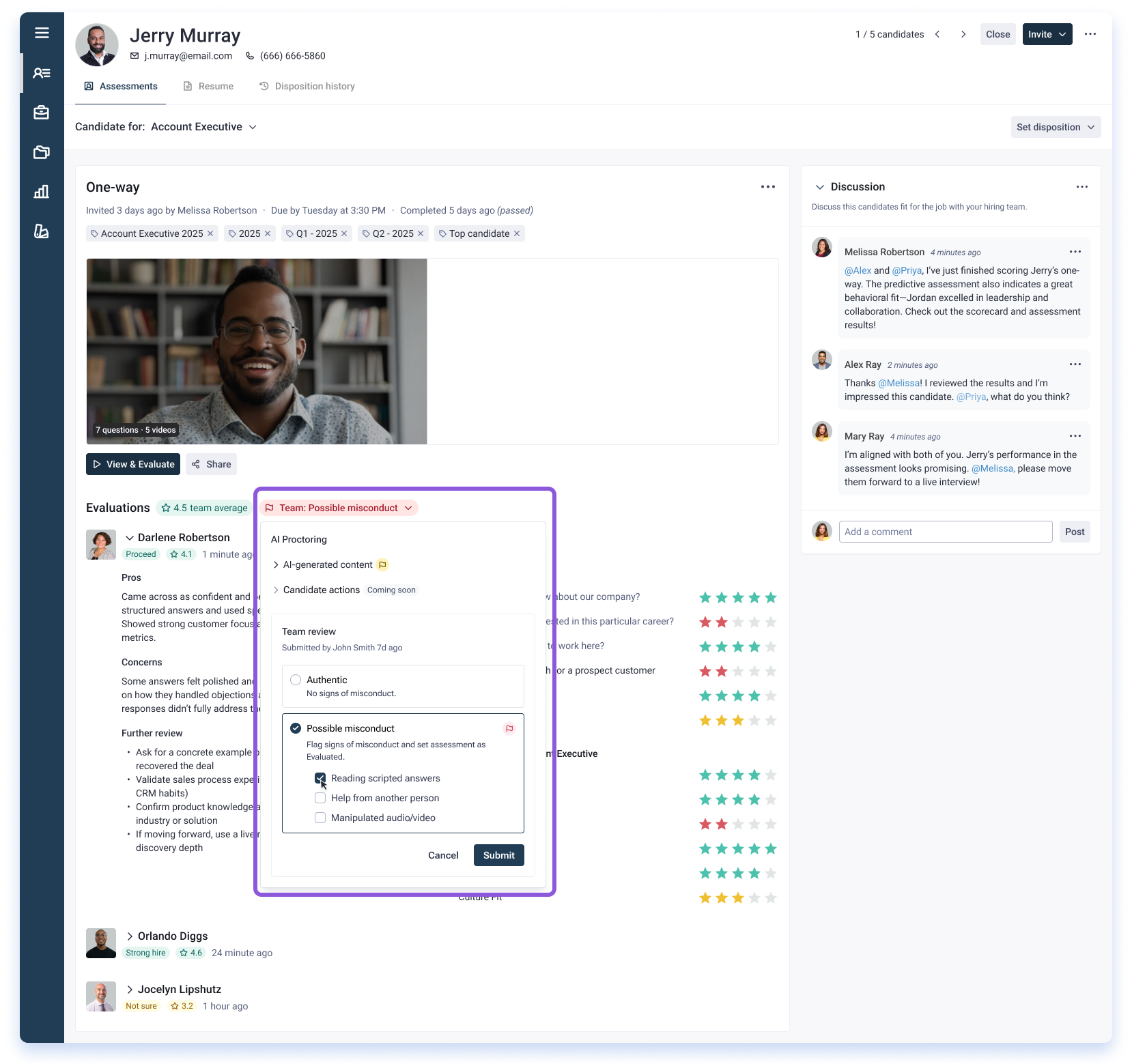Switch to the Resume tab
Screen dimensions: 1132x1064
(x=208, y=86)
